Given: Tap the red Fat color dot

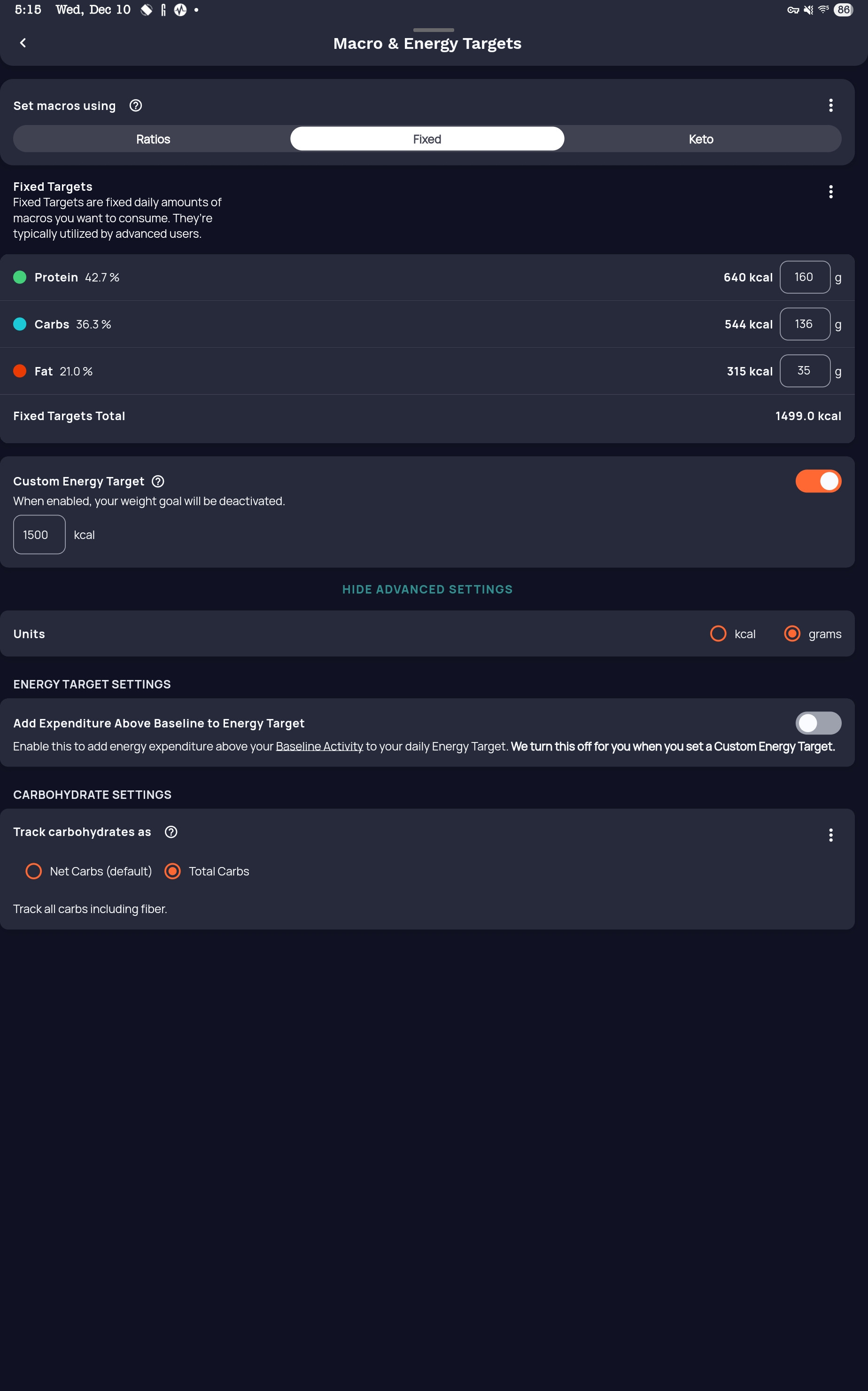Looking at the screenshot, I should [20, 371].
